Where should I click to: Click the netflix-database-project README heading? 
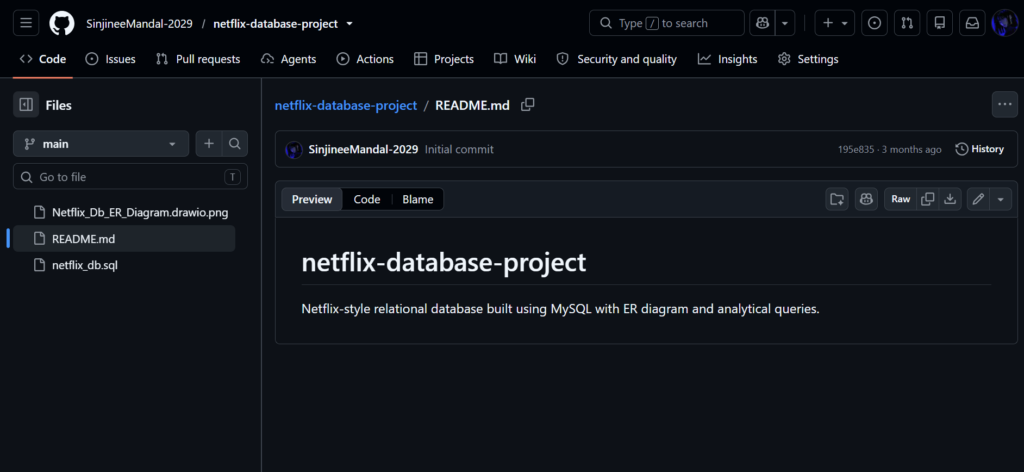[x=443, y=262]
